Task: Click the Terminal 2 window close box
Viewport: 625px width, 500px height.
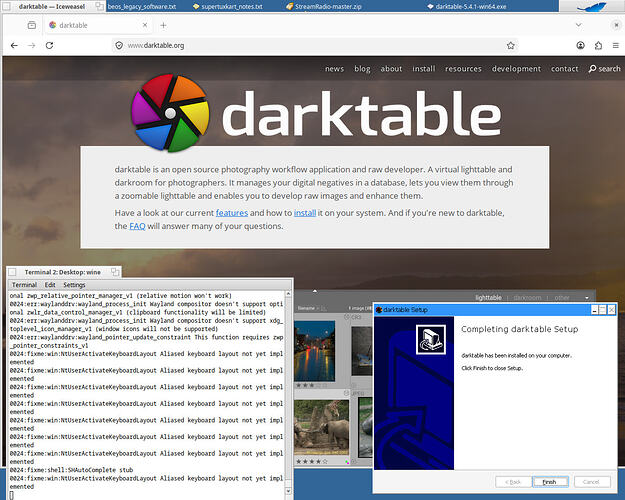Action: pyautogui.click(x=12, y=272)
